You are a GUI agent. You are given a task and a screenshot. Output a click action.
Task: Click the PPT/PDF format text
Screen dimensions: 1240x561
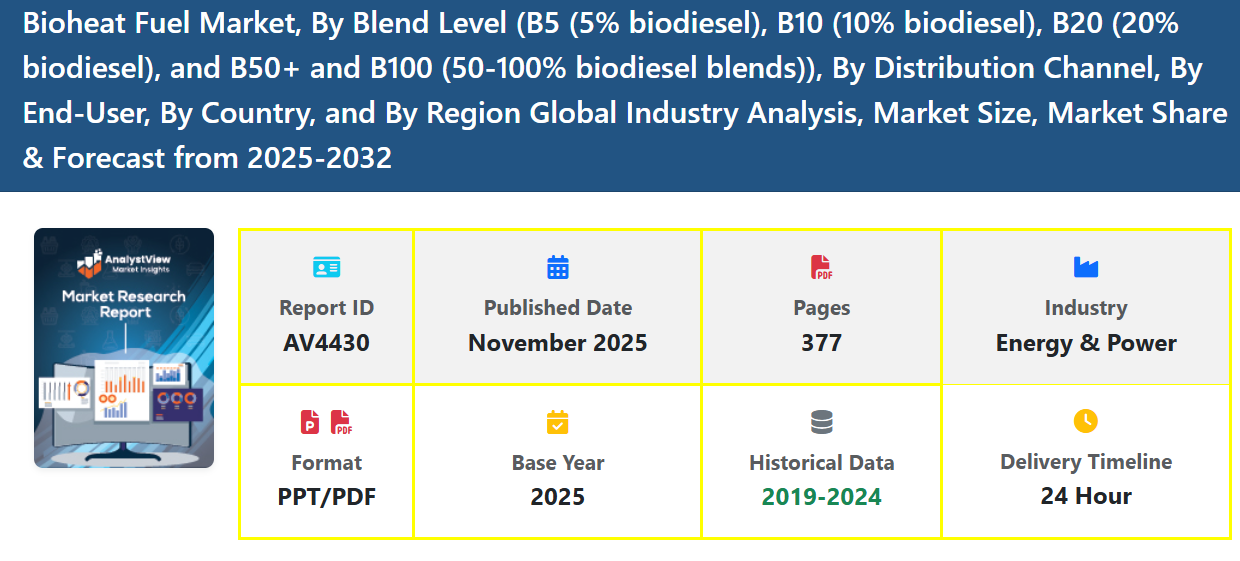326,497
